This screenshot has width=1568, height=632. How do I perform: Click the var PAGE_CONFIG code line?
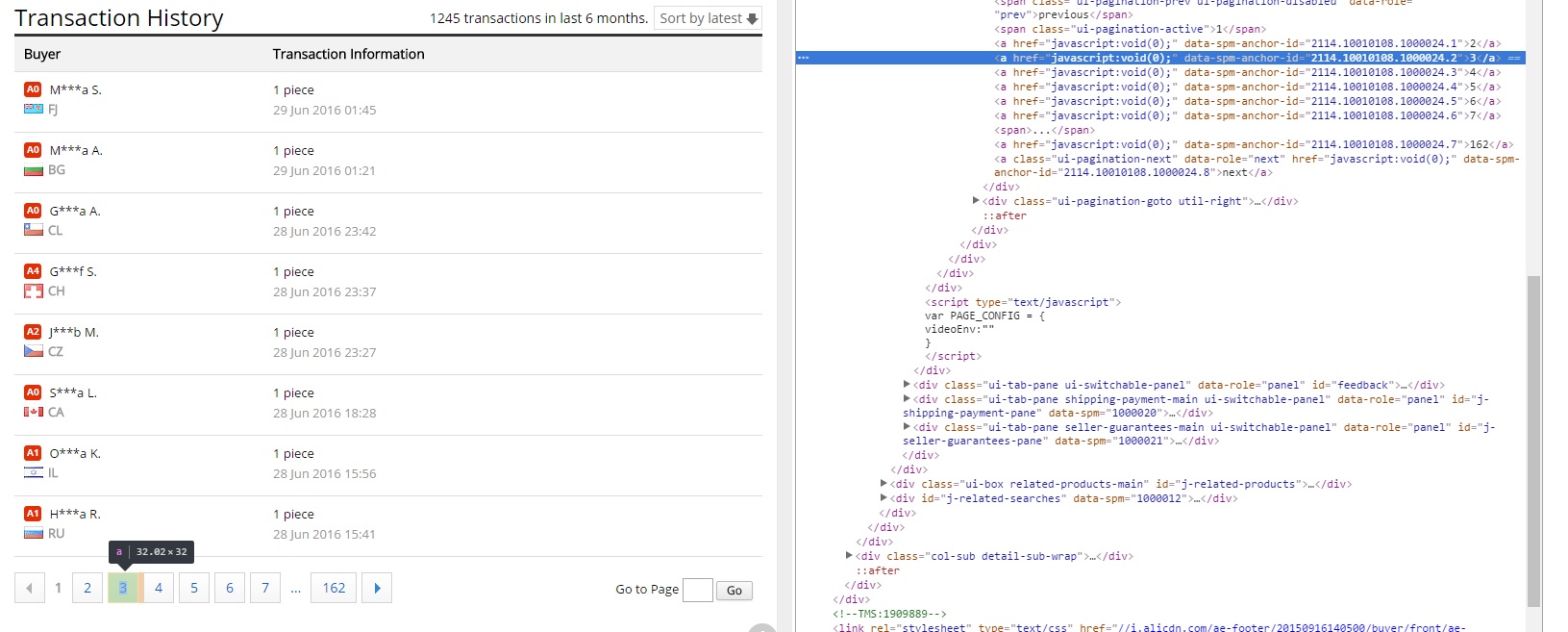coord(984,316)
